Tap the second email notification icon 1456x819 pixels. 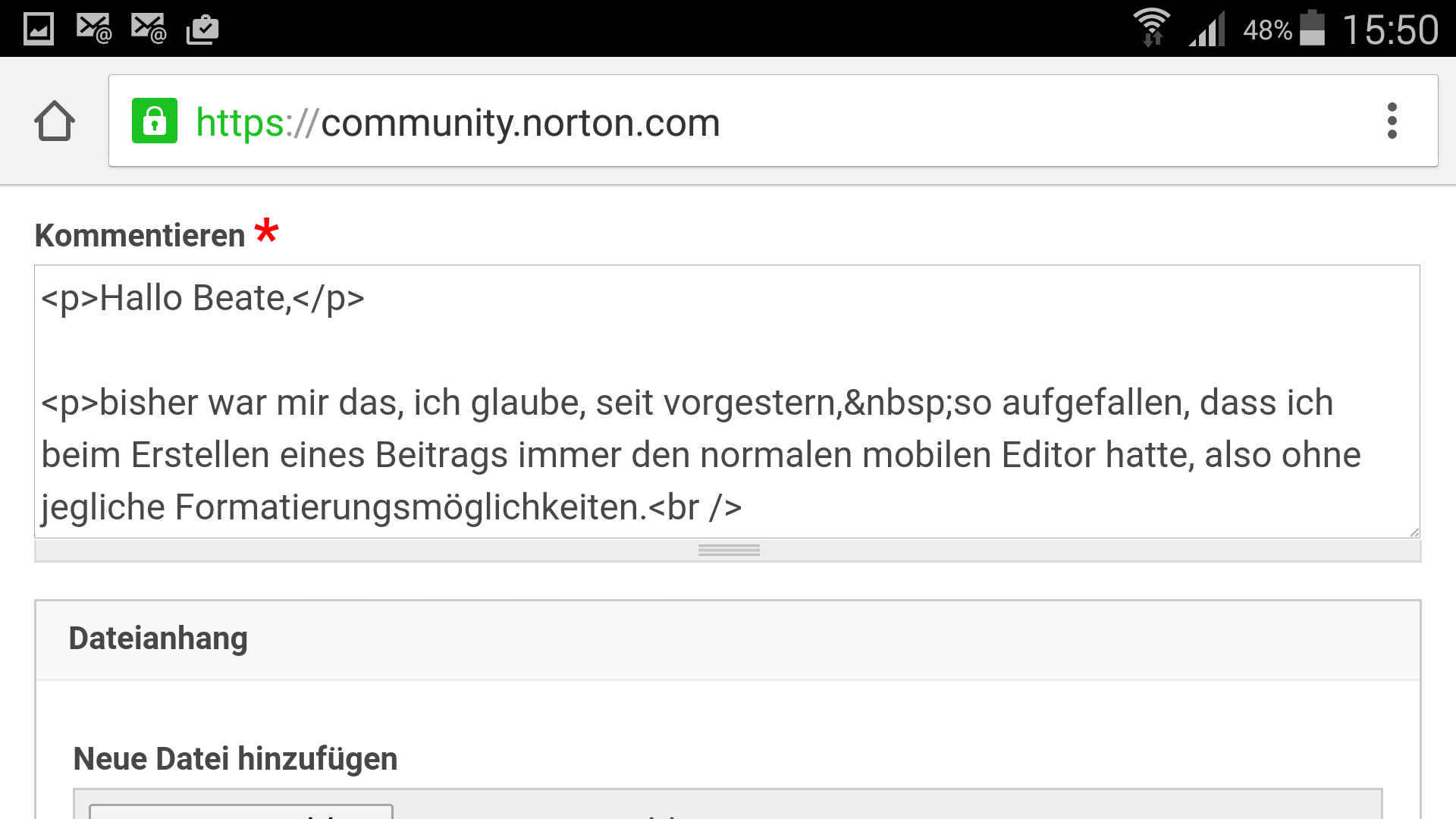[x=149, y=29]
